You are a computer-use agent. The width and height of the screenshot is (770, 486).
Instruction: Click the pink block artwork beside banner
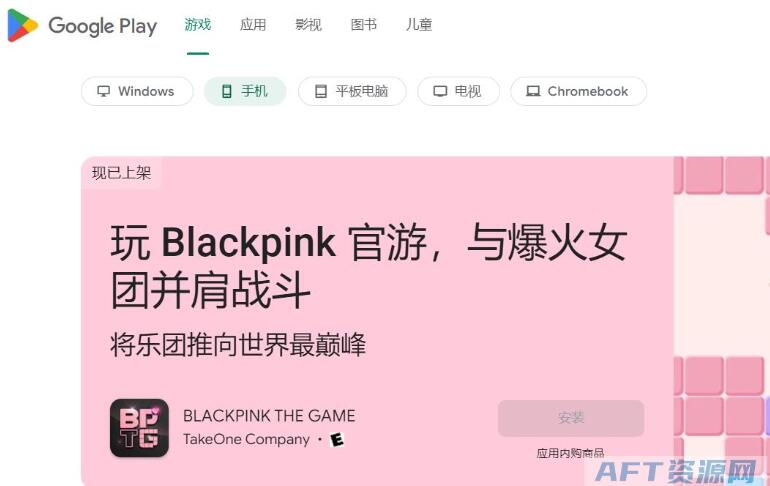click(x=721, y=319)
